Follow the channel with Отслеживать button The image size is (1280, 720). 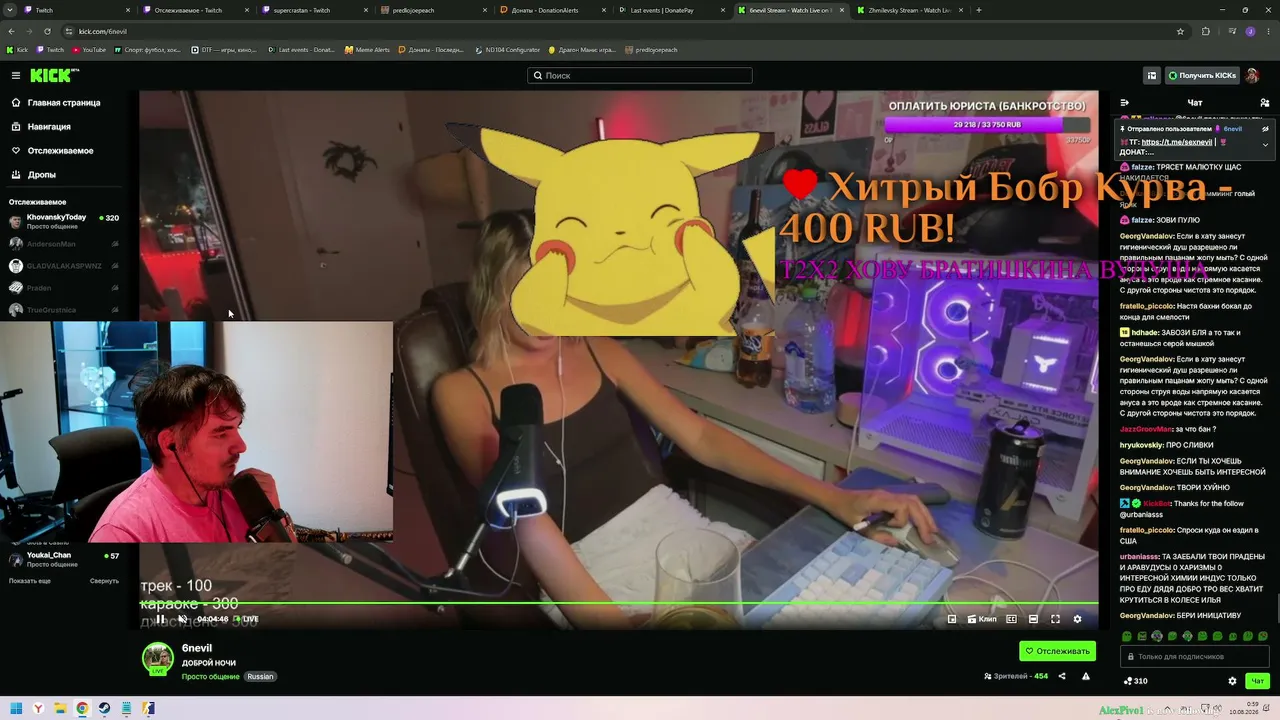tap(1057, 651)
